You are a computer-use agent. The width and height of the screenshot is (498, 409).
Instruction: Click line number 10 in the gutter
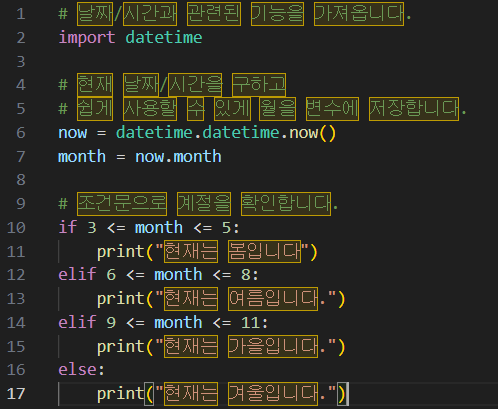click(x=16, y=228)
